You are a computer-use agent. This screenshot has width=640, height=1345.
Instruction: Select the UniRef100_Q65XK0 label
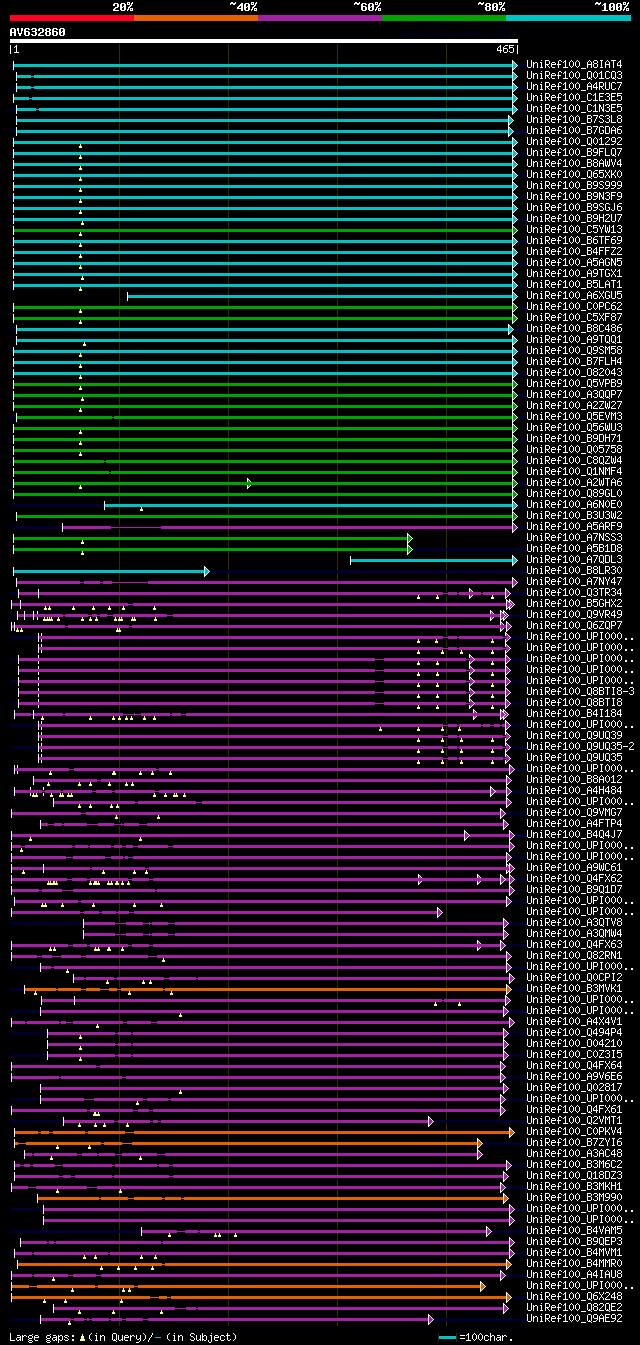(x=574, y=174)
